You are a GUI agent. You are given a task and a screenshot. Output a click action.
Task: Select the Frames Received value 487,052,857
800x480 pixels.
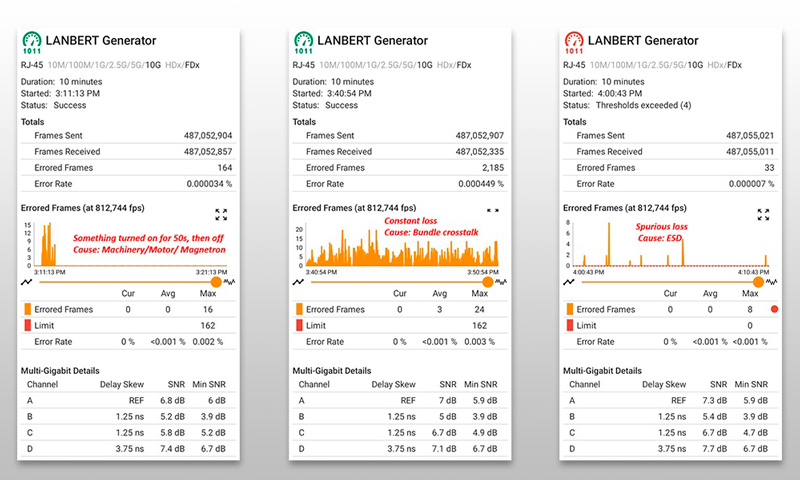tap(208, 151)
